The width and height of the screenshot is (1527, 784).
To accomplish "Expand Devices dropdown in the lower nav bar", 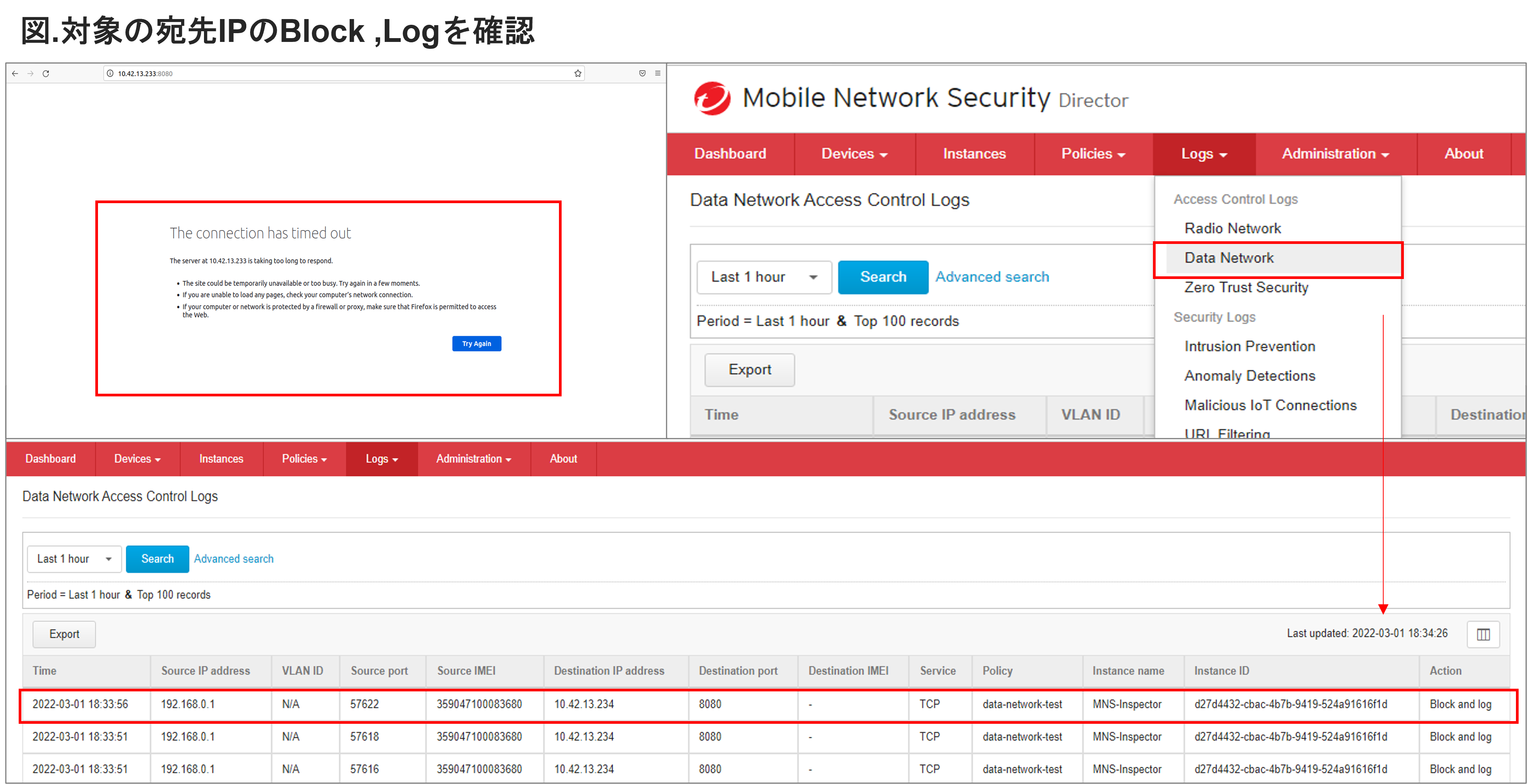I will click(x=137, y=459).
